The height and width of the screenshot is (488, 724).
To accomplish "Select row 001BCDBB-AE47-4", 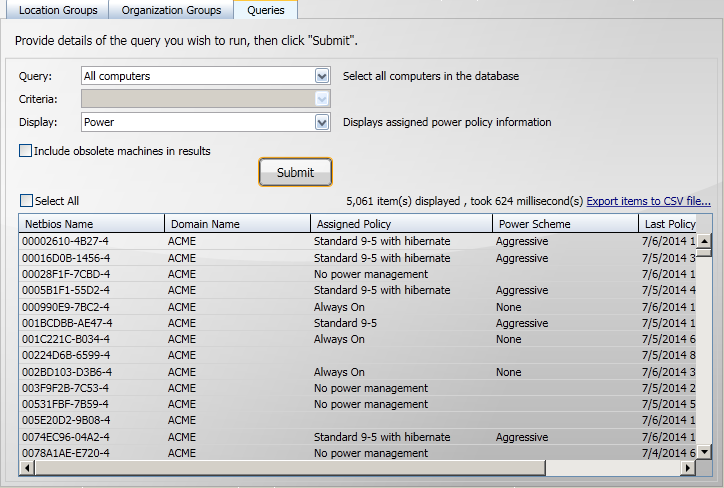I will pos(66,323).
